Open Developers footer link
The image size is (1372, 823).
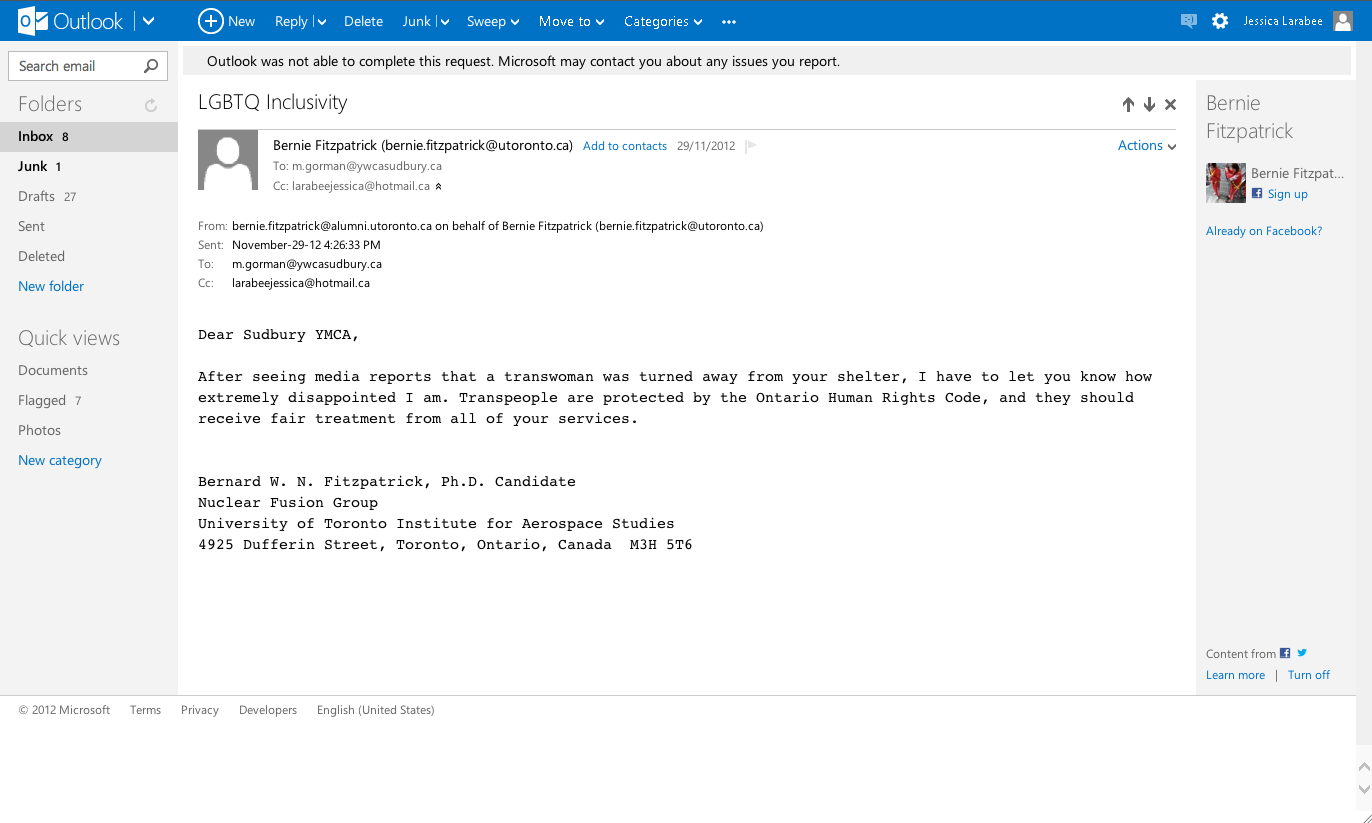tap(268, 710)
